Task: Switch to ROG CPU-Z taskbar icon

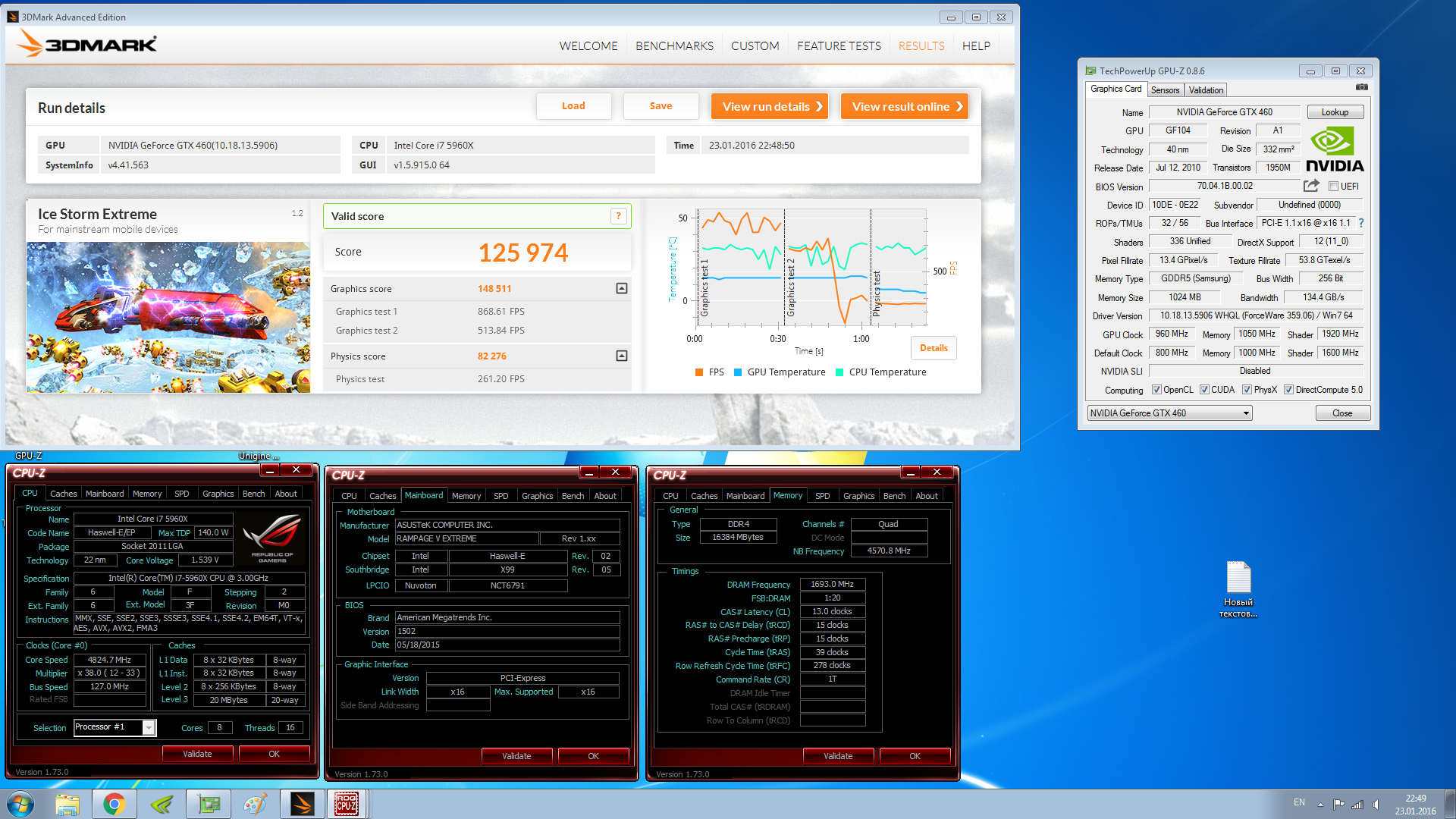Action: tap(347, 804)
